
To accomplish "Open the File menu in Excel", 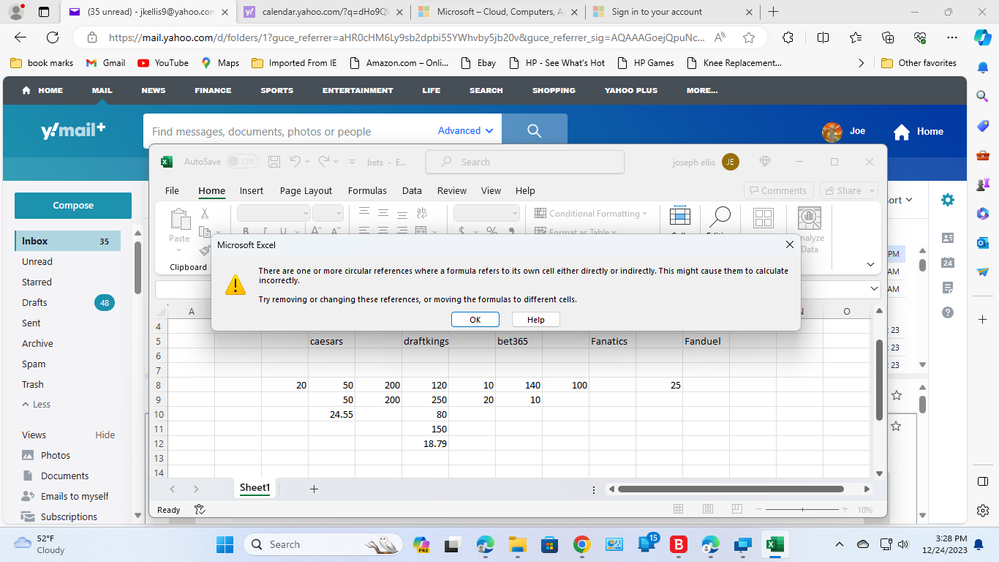I will (x=171, y=191).
